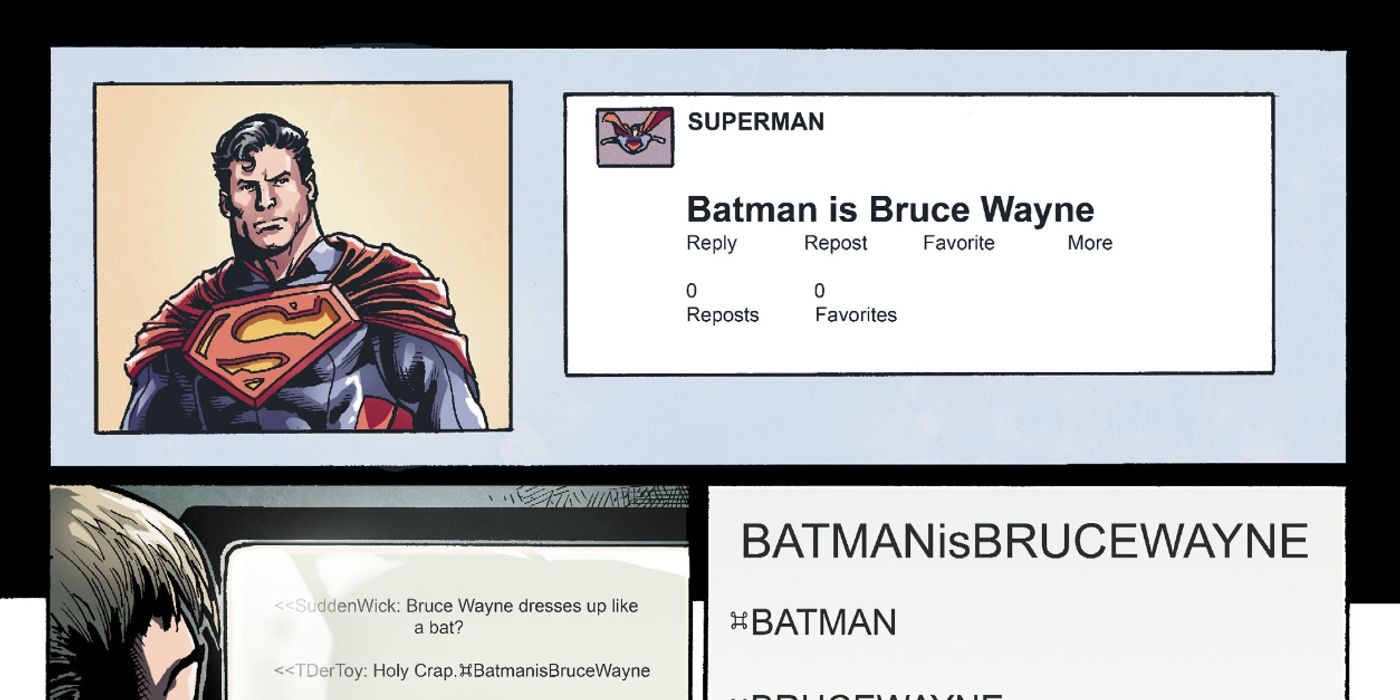This screenshot has width=1400, height=700.
Task: Click Superman's small avatar icon
Action: [635, 137]
